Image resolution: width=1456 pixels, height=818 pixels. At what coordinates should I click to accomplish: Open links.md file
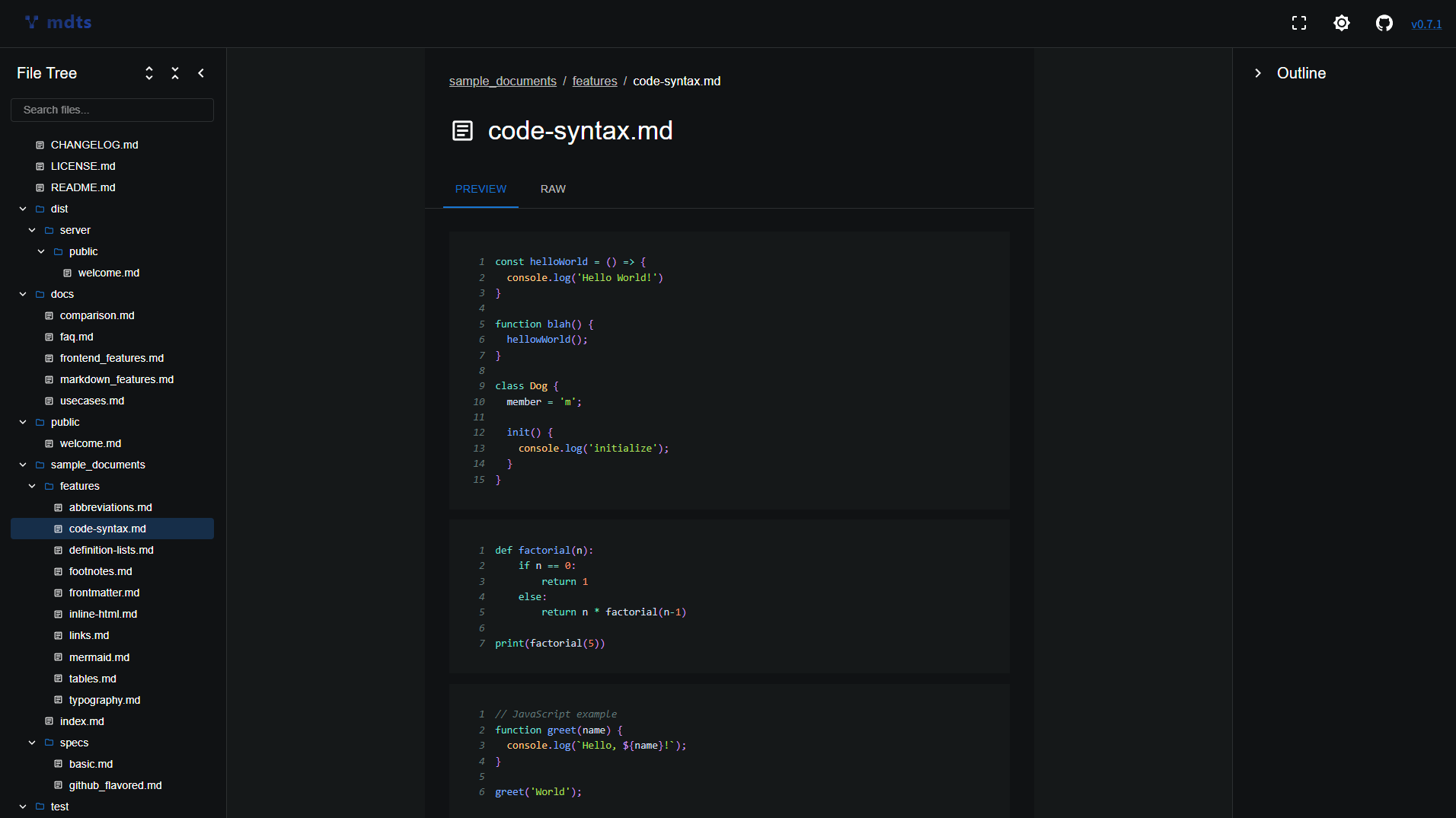pos(89,635)
